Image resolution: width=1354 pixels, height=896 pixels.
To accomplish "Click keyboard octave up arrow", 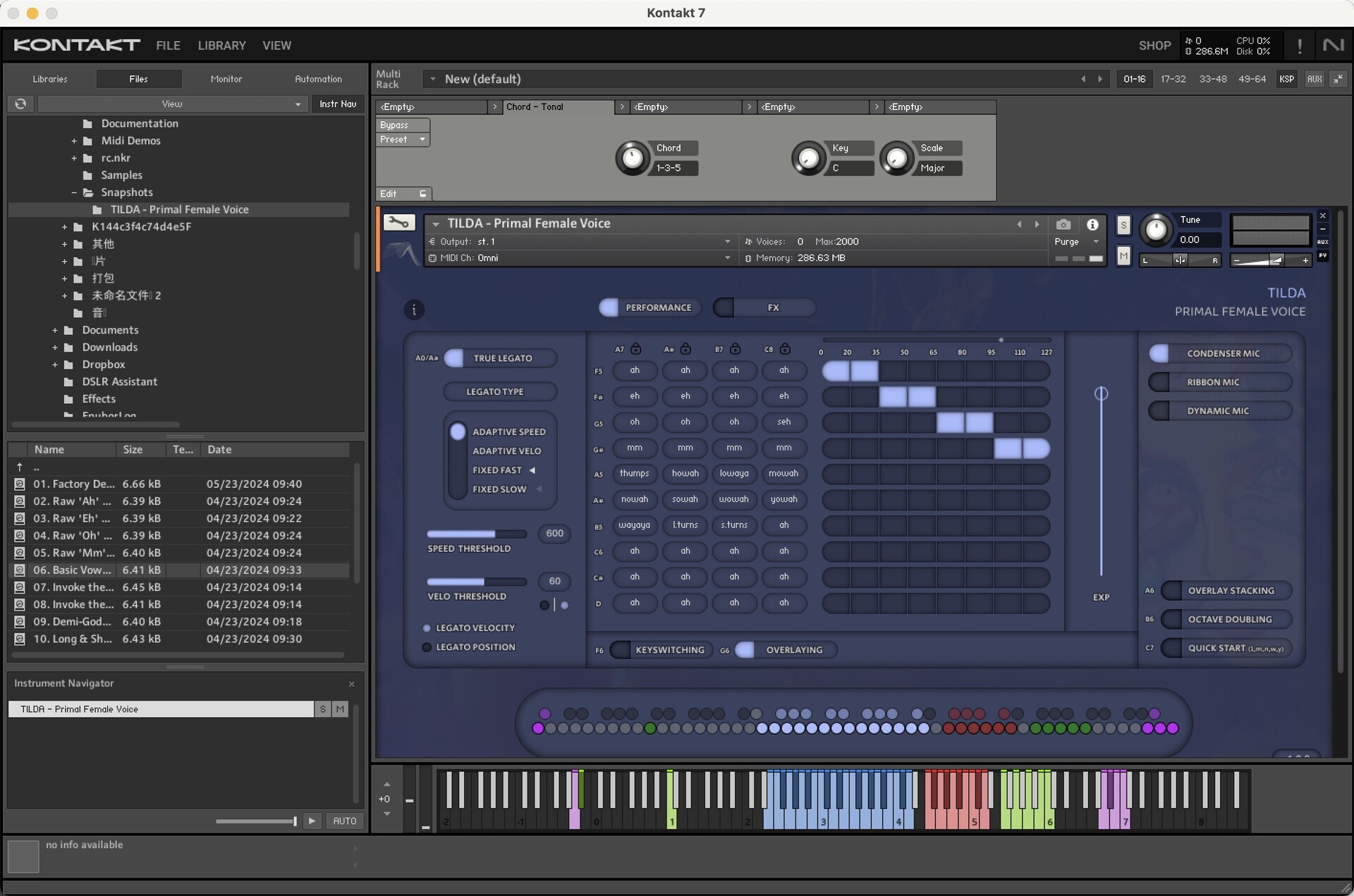I will (386, 784).
